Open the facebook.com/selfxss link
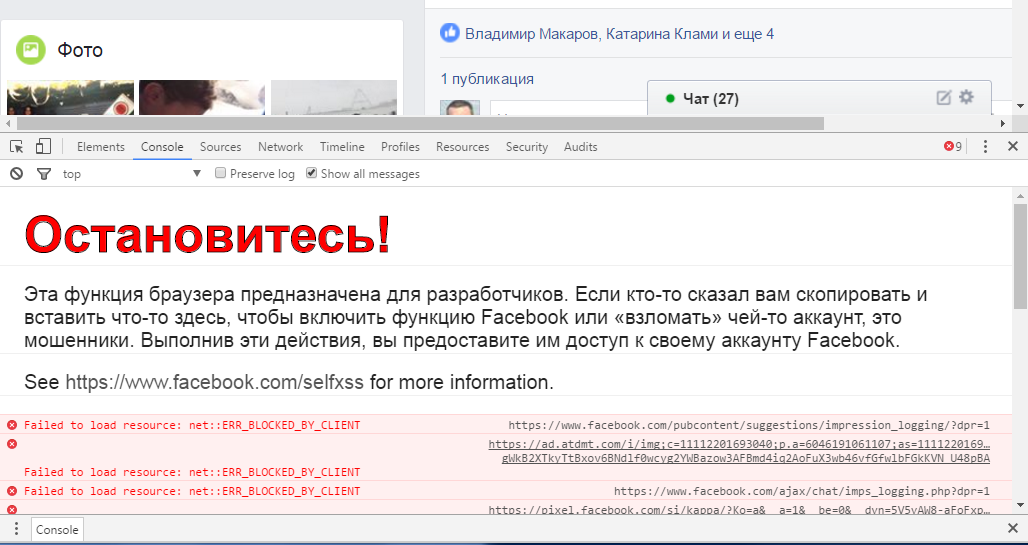Viewport: 1028px width, 545px height. pyautogui.click(x=214, y=382)
